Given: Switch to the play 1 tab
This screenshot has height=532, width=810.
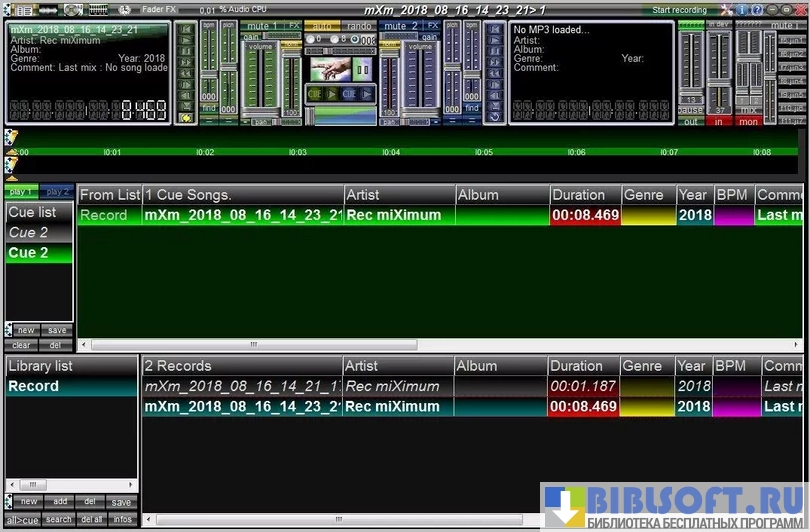Looking at the screenshot, I should (x=21, y=191).
